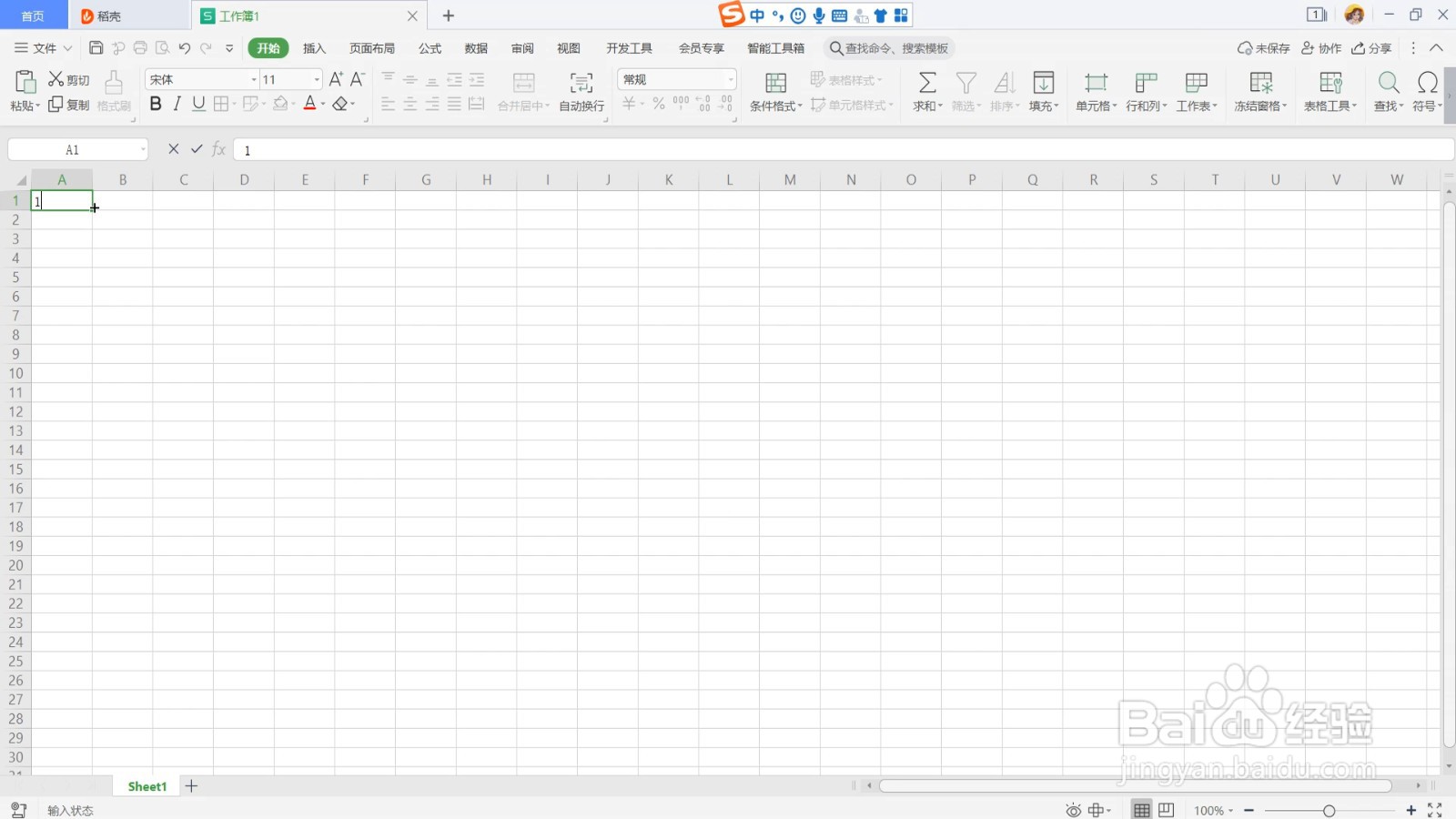Click the Worksheet (工作表) icon
Image resolution: width=1456 pixels, height=819 pixels.
click(x=1197, y=83)
